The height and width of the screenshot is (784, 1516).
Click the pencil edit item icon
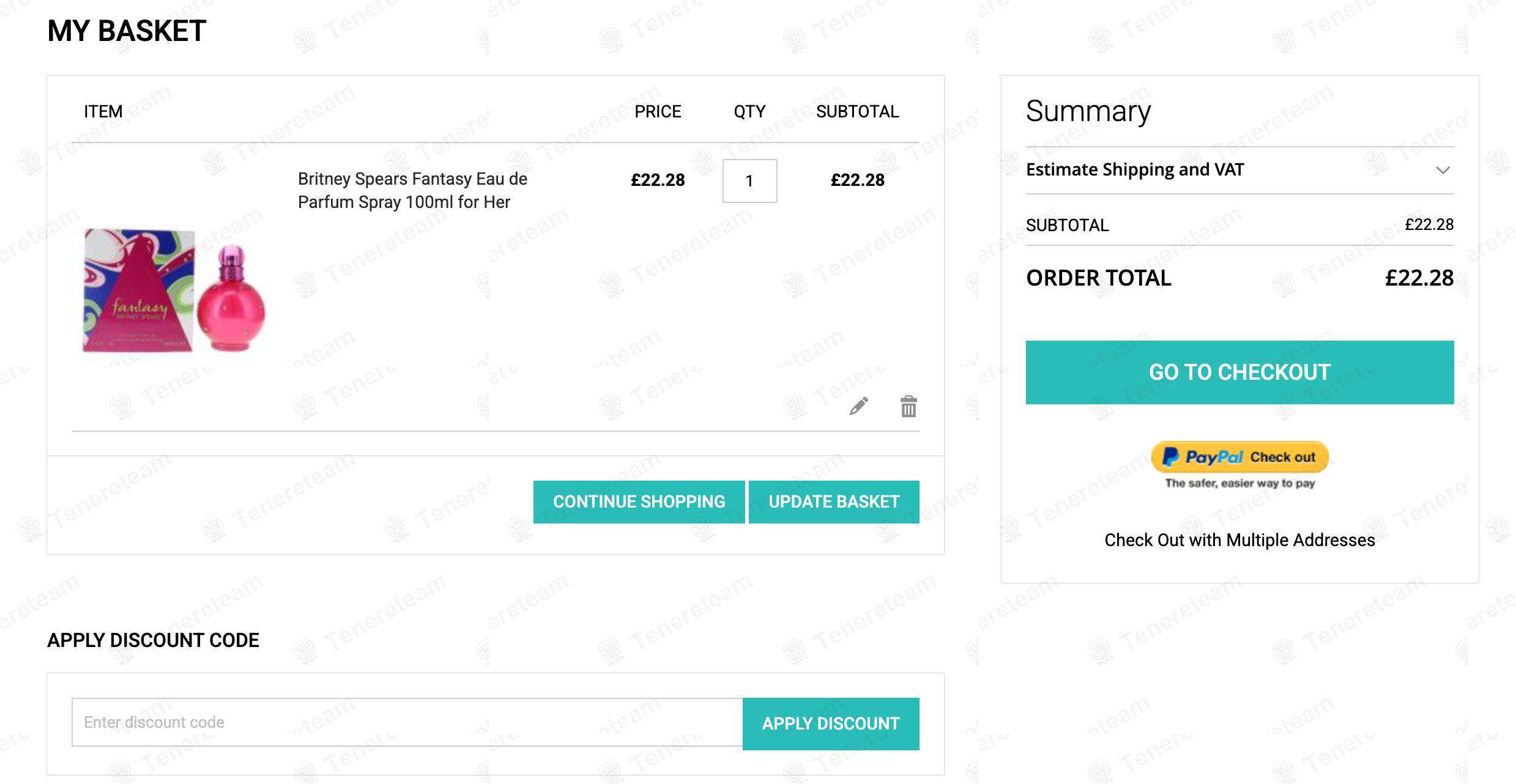[x=858, y=406]
